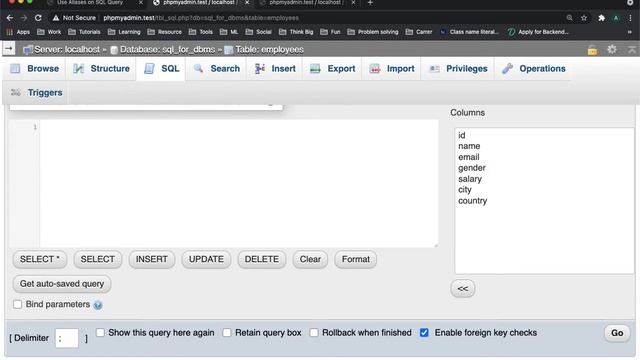Go to the Insert tab
The width and height of the screenshot is (640, 360).
pos(275,69)
